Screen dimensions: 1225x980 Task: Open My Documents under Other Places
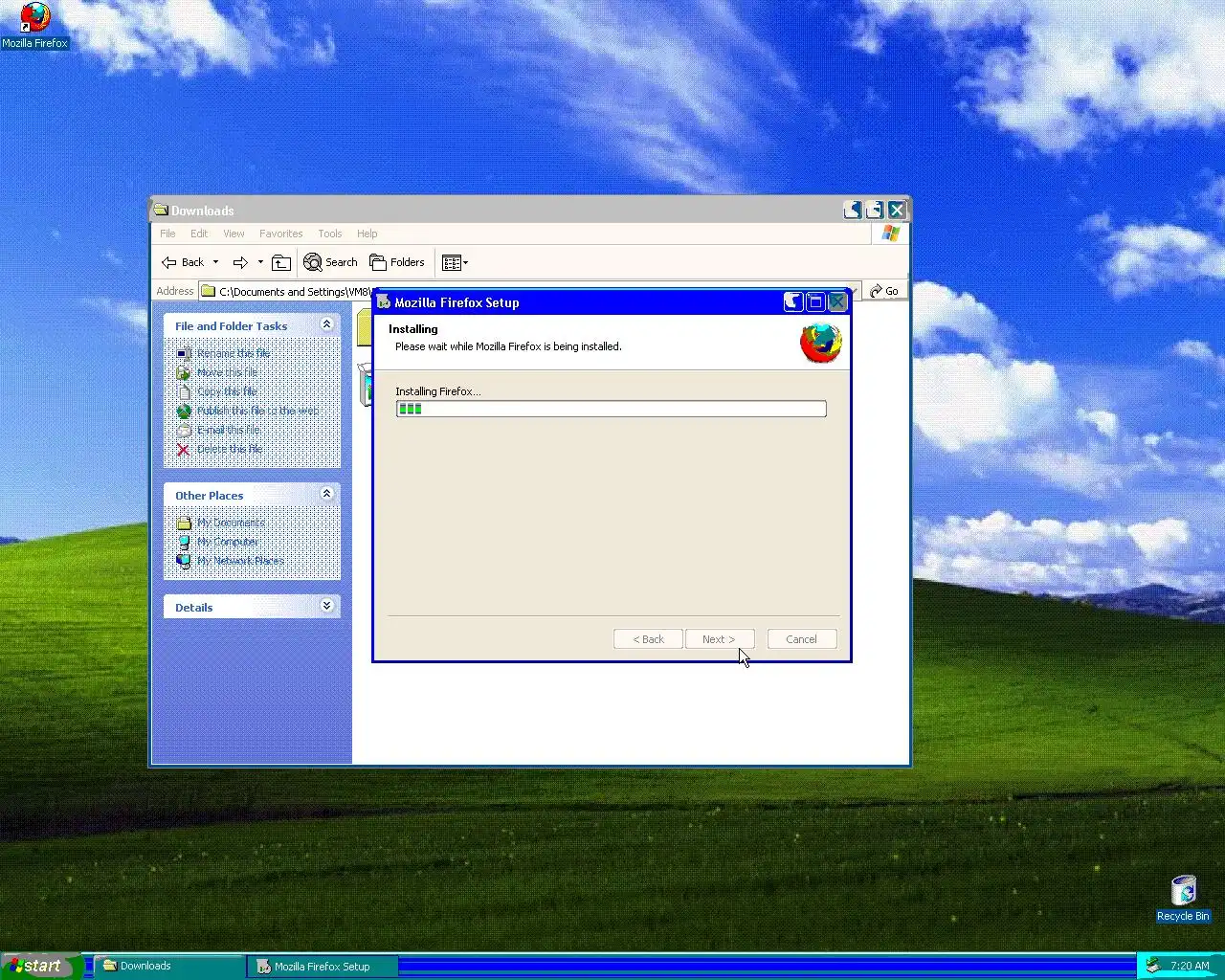231,523
